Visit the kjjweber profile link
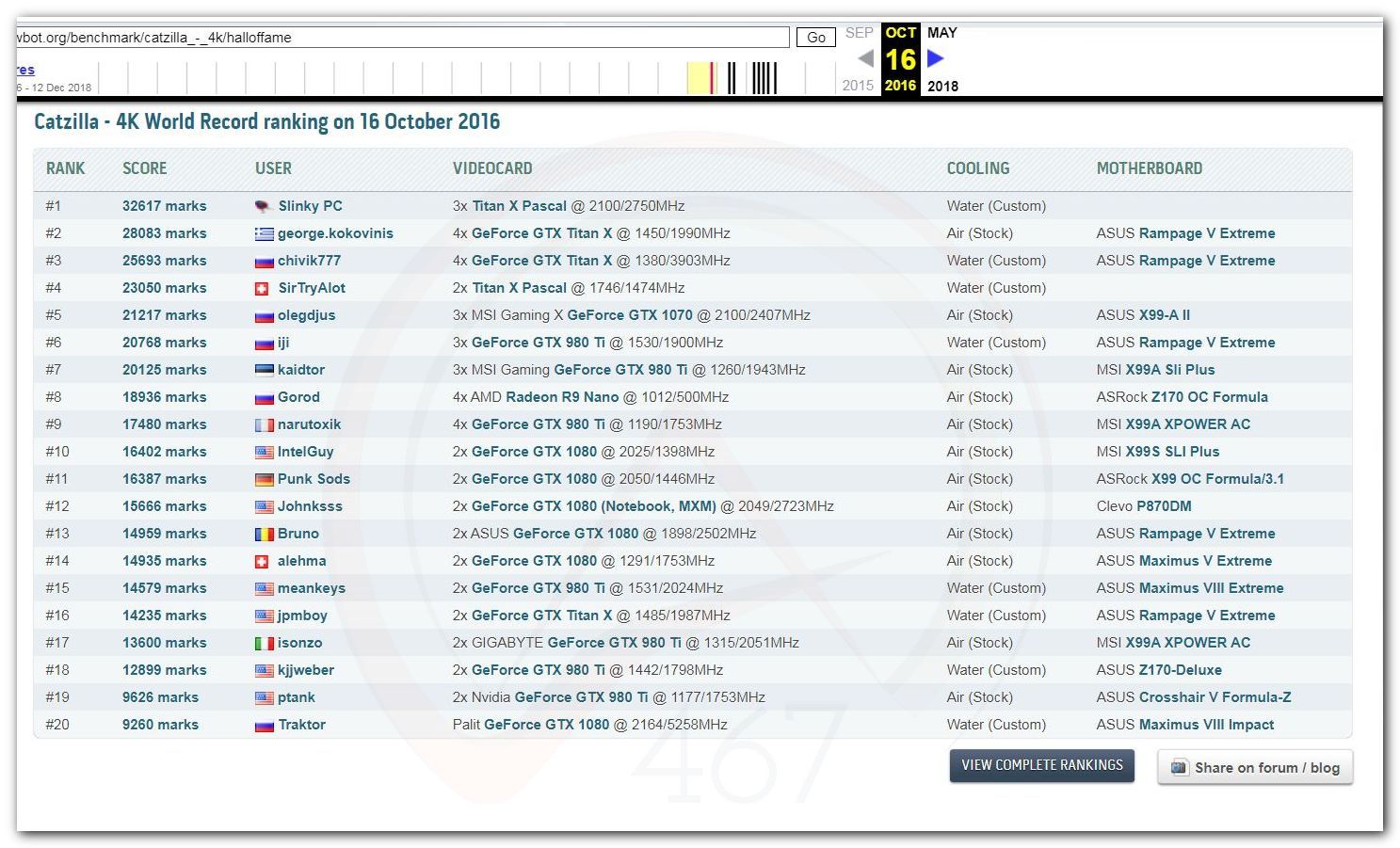Viewport: 1400px width, 848px height. tap(306, 670)
